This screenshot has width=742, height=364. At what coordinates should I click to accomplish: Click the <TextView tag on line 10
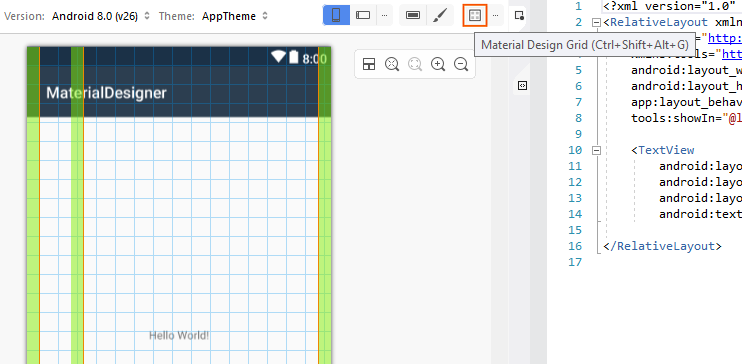pyautogui.click(x=662, y=150)
